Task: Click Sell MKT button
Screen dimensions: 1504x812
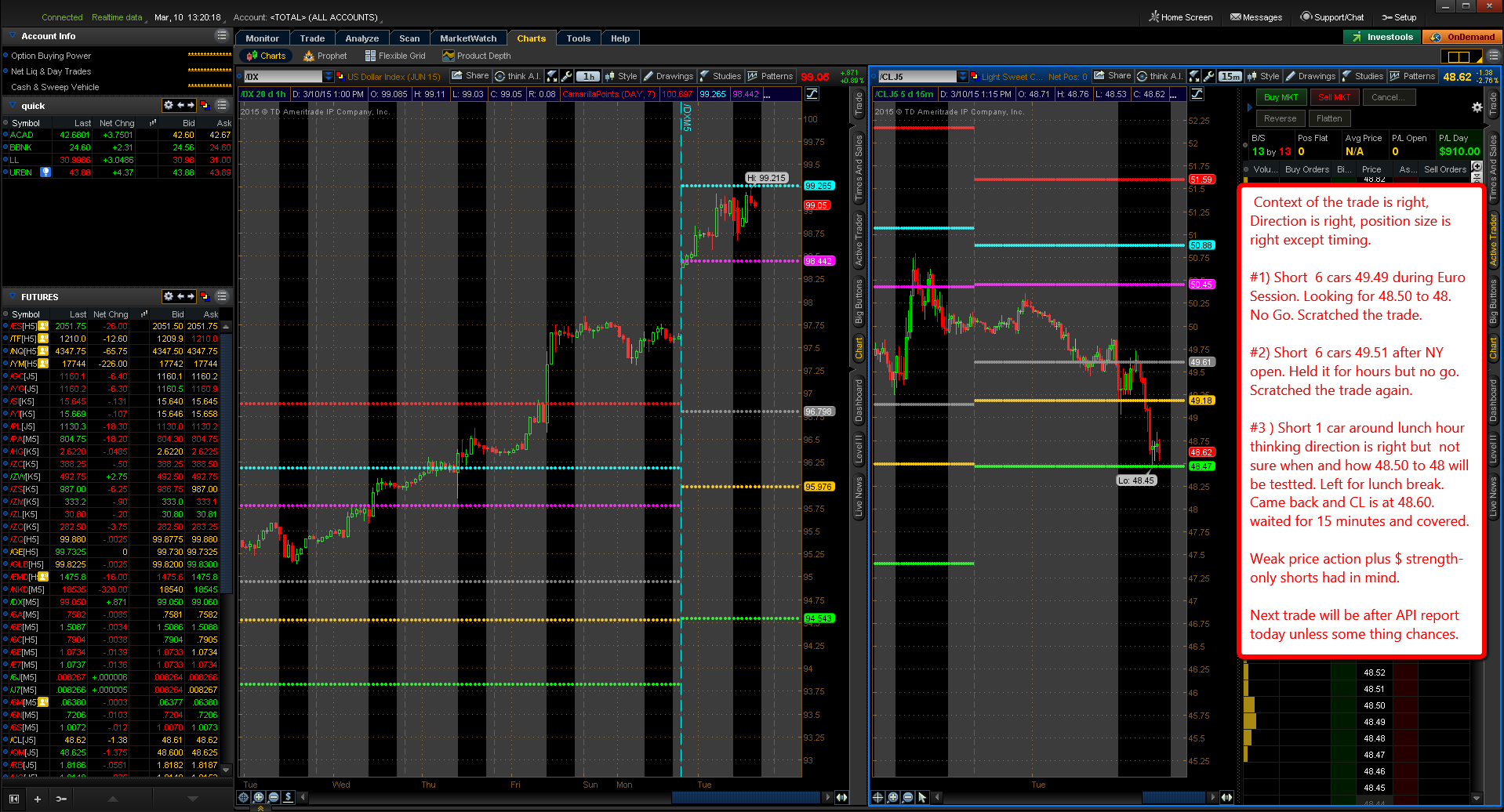Action: (x=1334, y=97)
